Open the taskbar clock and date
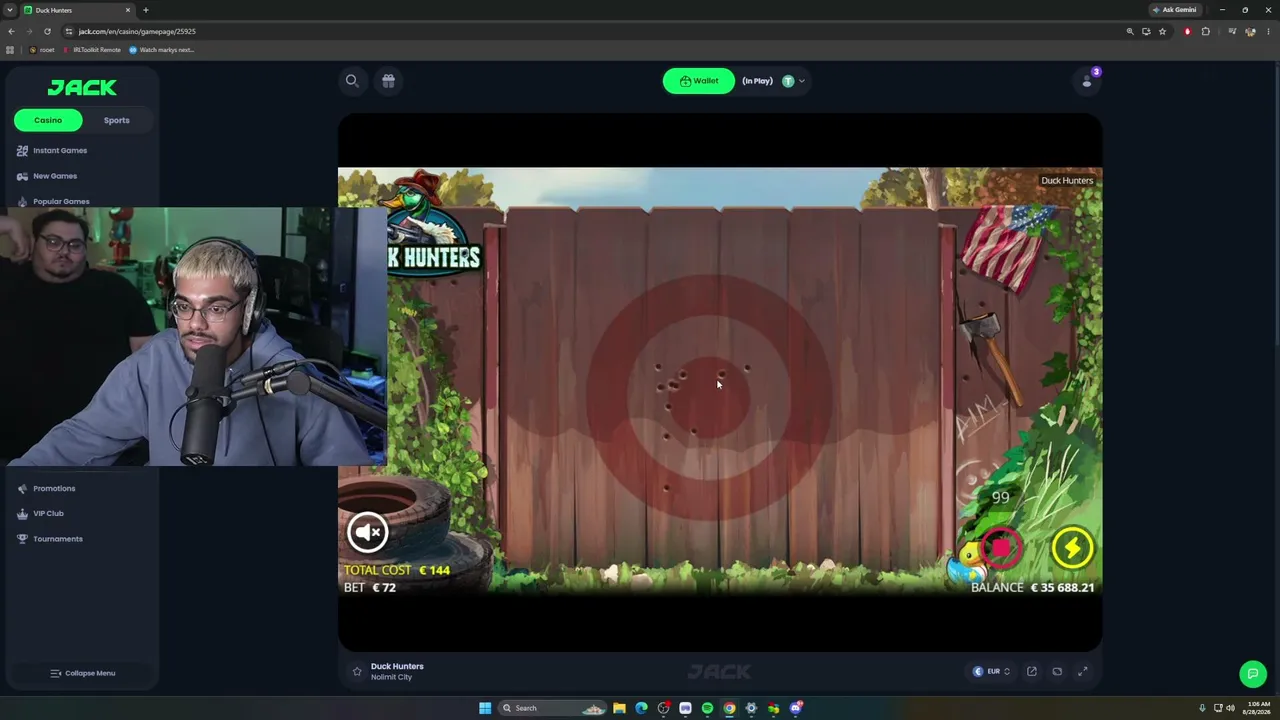 [x=1255, y=708]
